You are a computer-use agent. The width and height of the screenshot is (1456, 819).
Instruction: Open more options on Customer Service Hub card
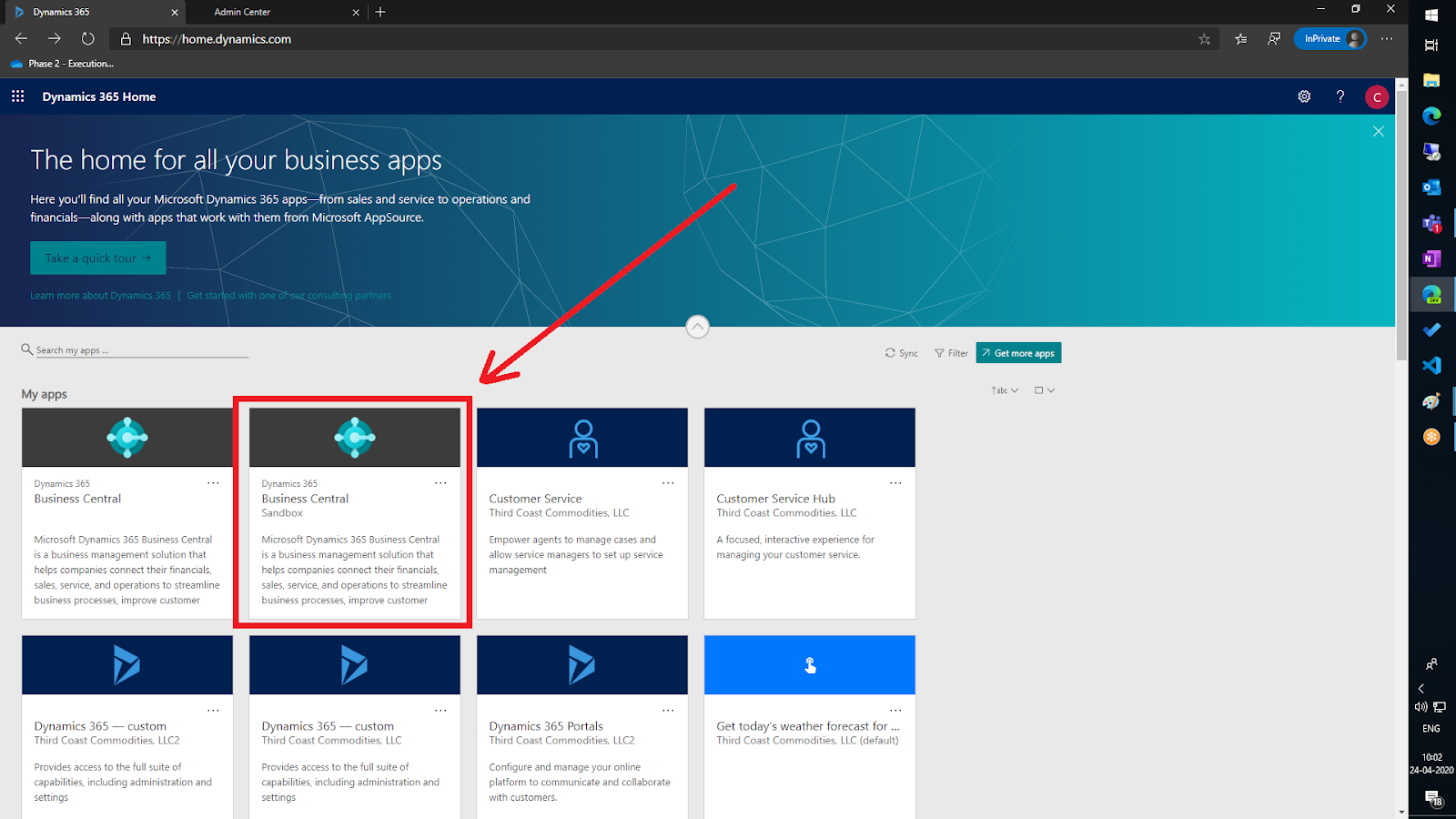coord(895,483)
